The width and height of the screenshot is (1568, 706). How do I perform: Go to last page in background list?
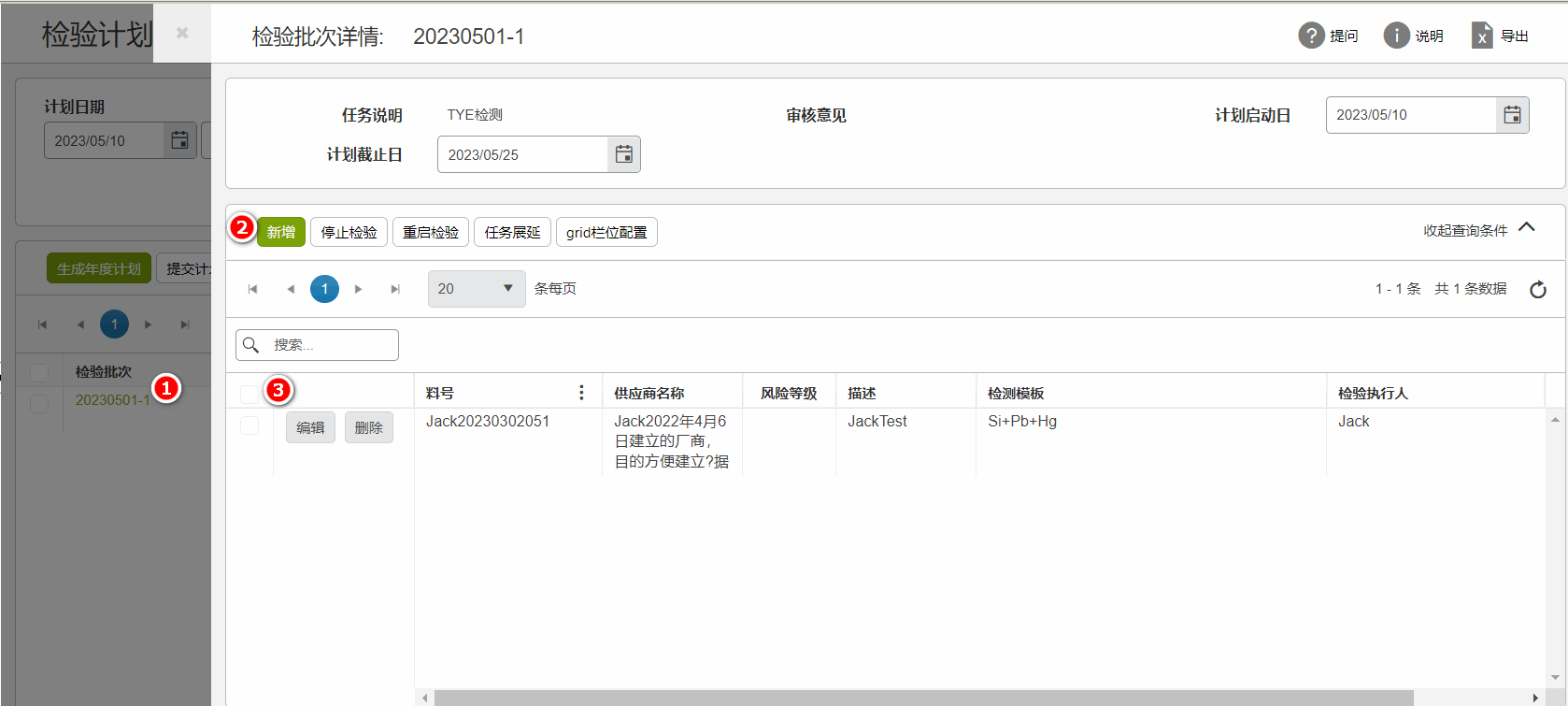tap(185, 324)
